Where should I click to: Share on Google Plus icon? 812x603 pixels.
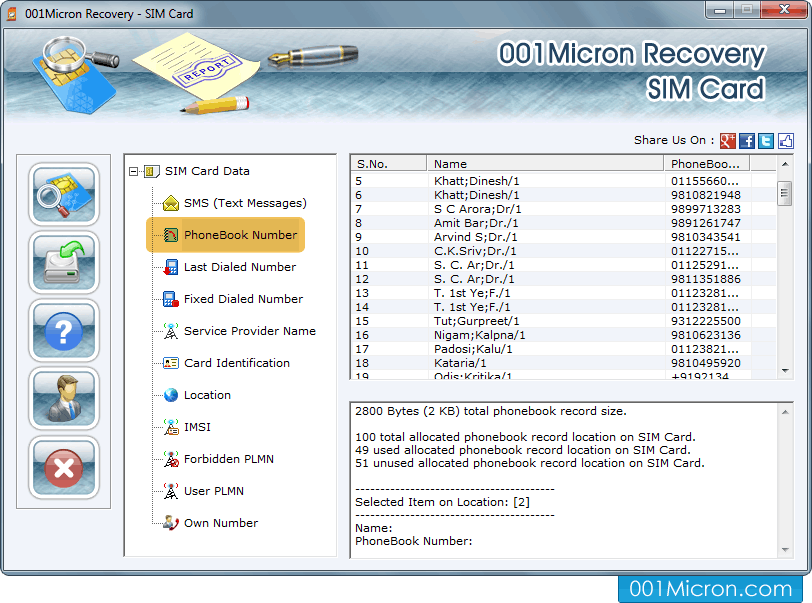pyautogui.click(x=728, y=140)
